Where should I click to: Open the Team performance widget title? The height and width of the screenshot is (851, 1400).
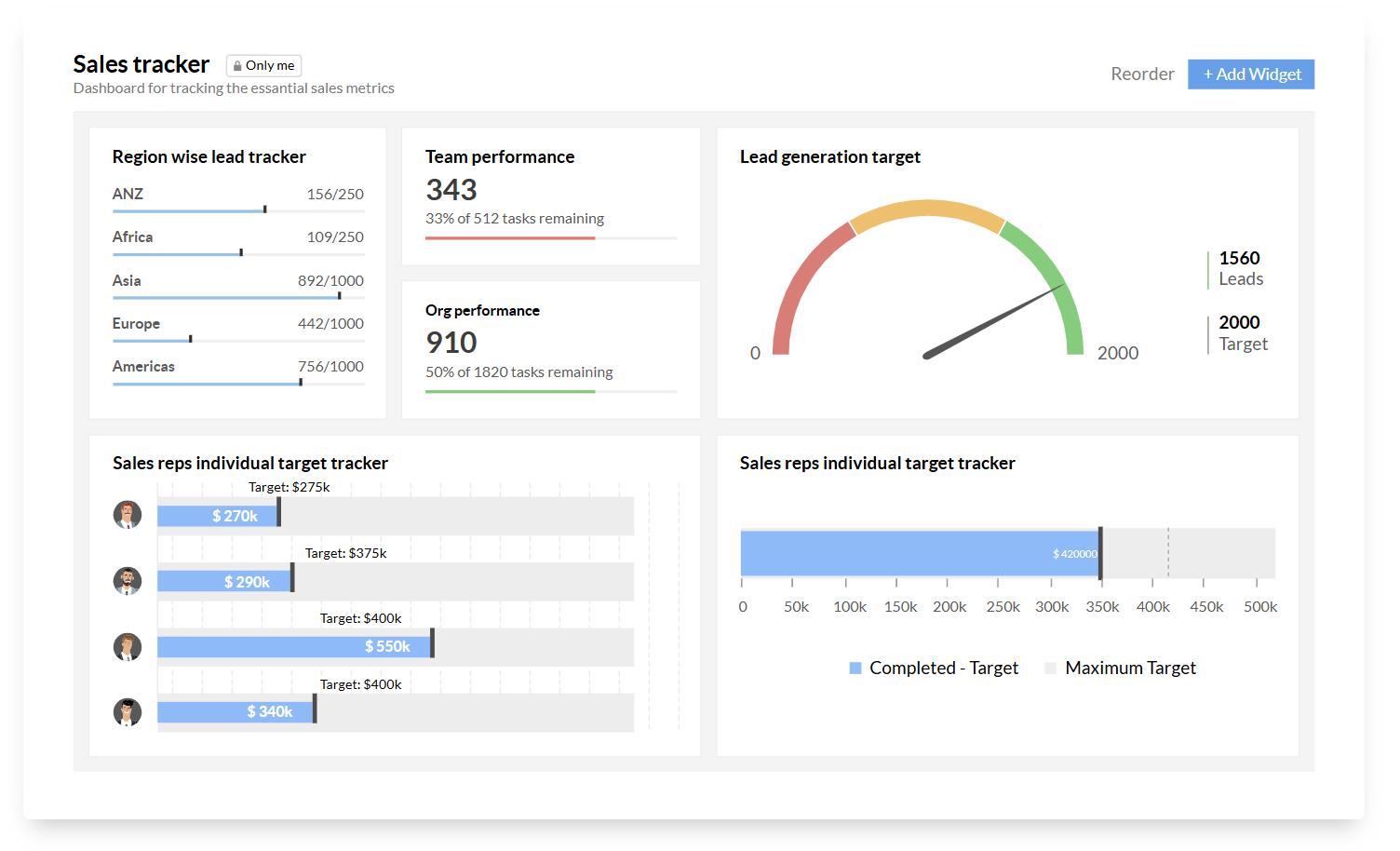coord(500,156)
